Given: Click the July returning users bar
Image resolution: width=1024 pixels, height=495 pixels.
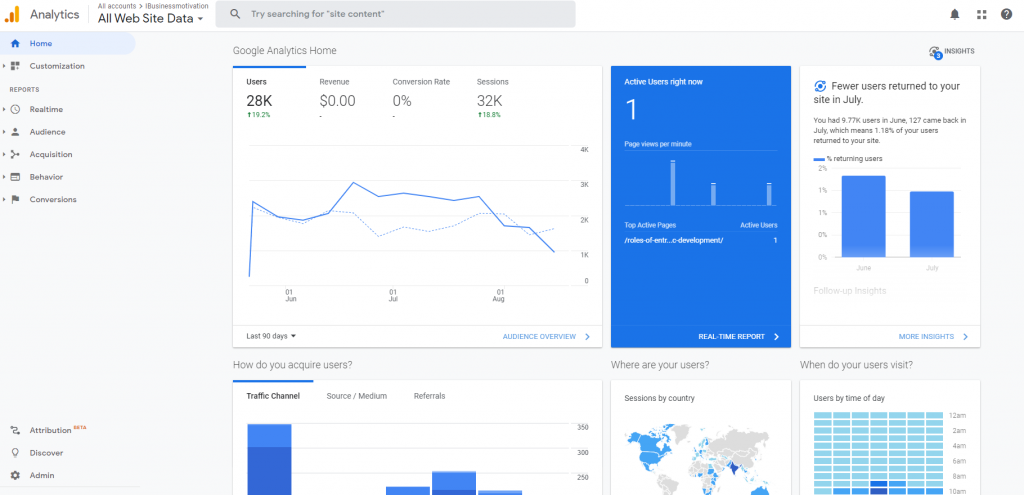Looking at the screenshot, I should 931,224.
